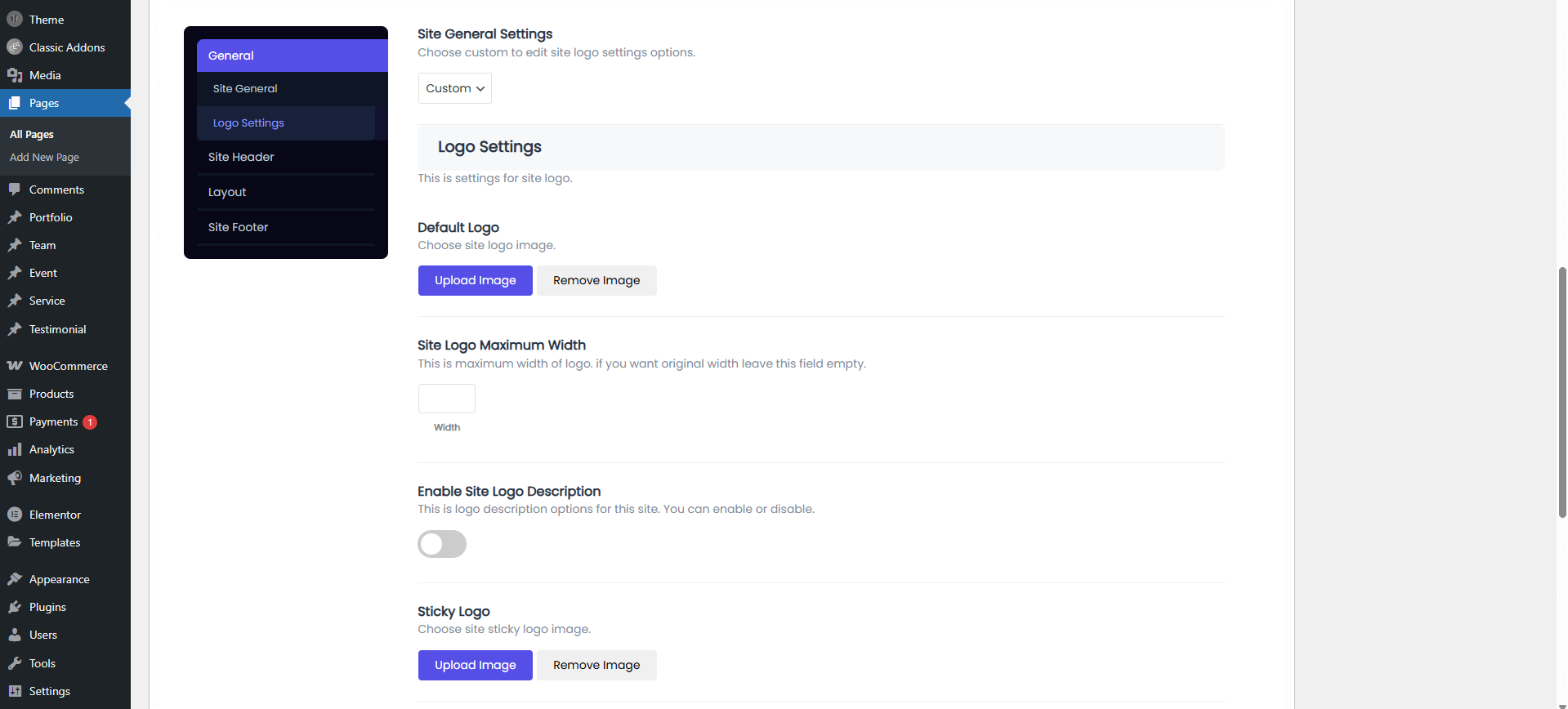The image size is (1568, 709).
Task: Click the Users person icon
Action: pyautogui.click(x=15, y=635)
